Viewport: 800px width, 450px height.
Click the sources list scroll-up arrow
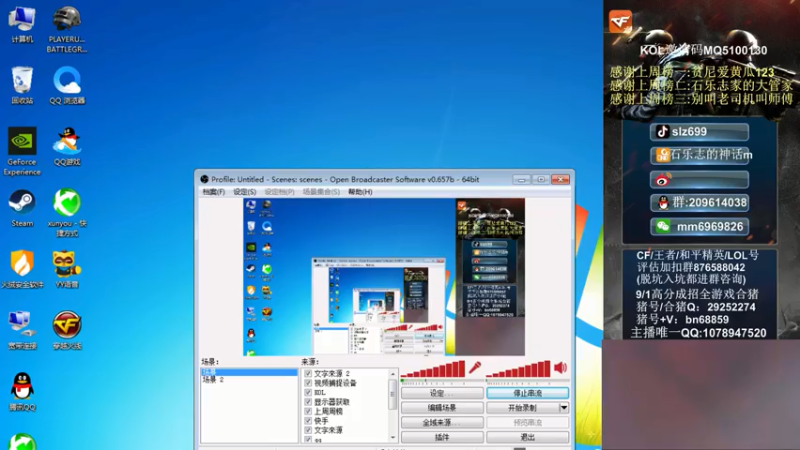click(x=392, y=374)
